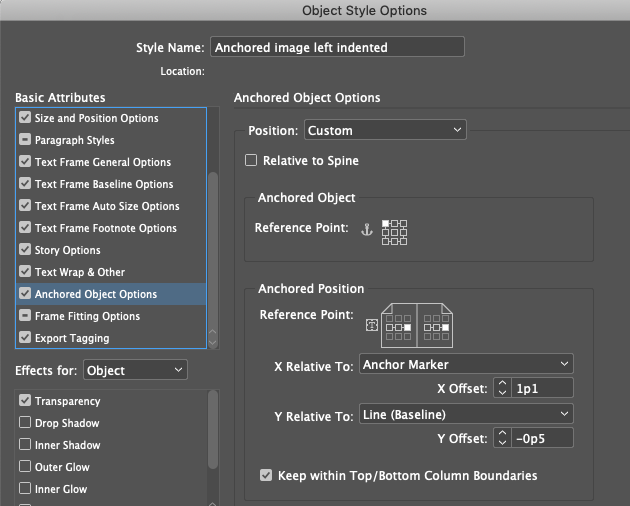630x506 pixels.
Task: Click the Y Offset value field
Action: click(542, 438)
